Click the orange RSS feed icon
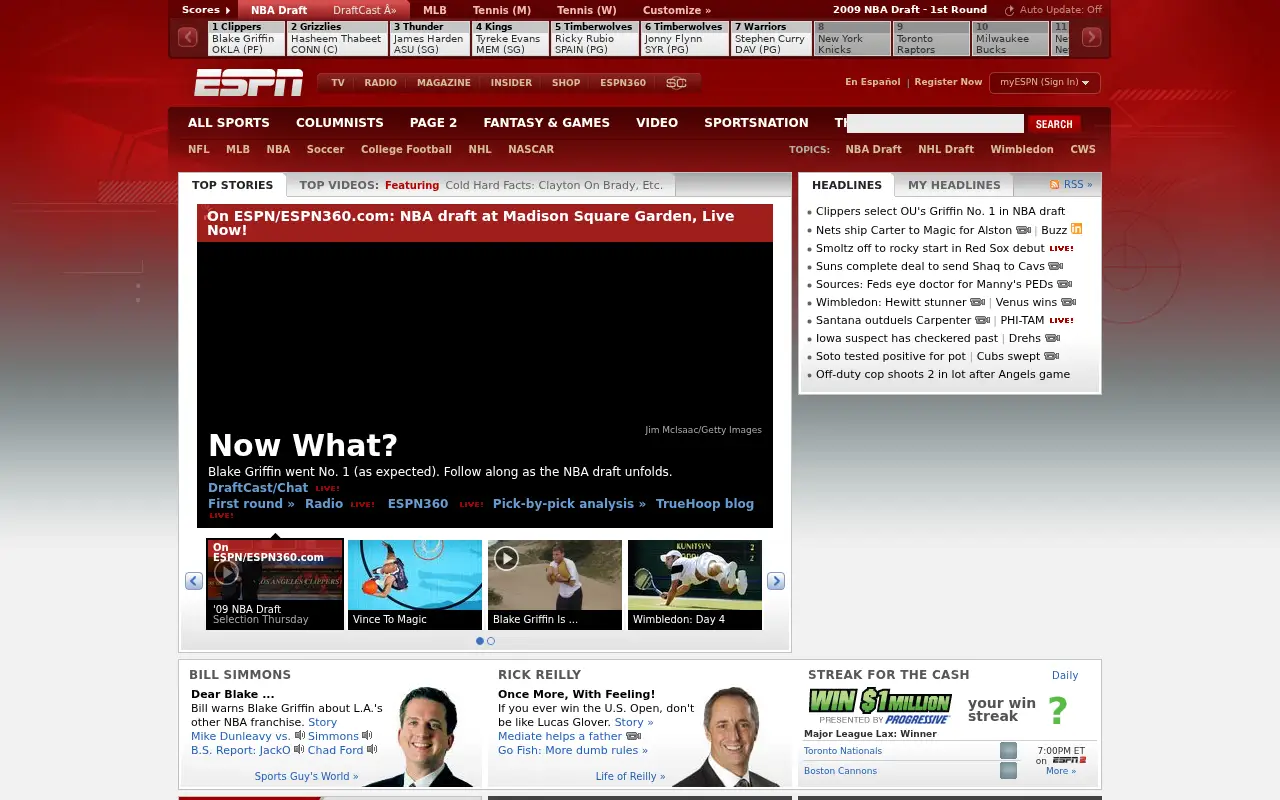1280x800 pixels. [1055, 185]
